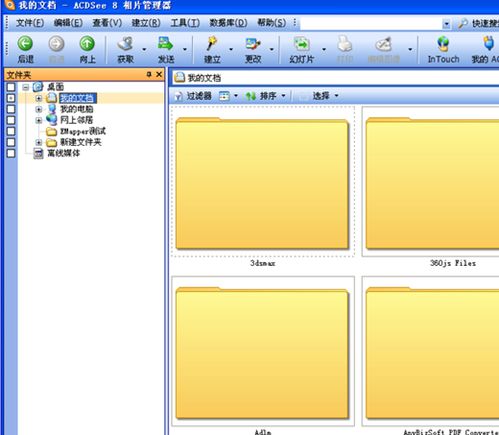Expand the 网上邻居 tree node

click(39, 120)
